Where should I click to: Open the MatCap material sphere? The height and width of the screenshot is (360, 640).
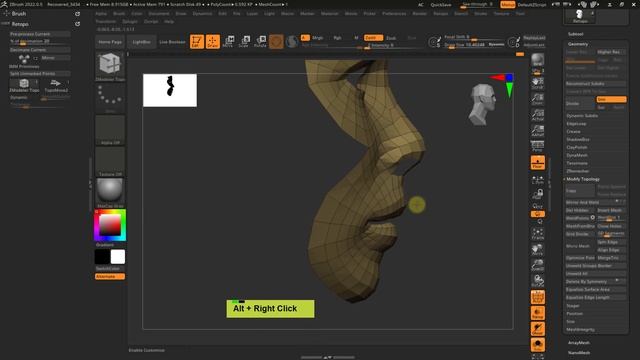[110, 193]
